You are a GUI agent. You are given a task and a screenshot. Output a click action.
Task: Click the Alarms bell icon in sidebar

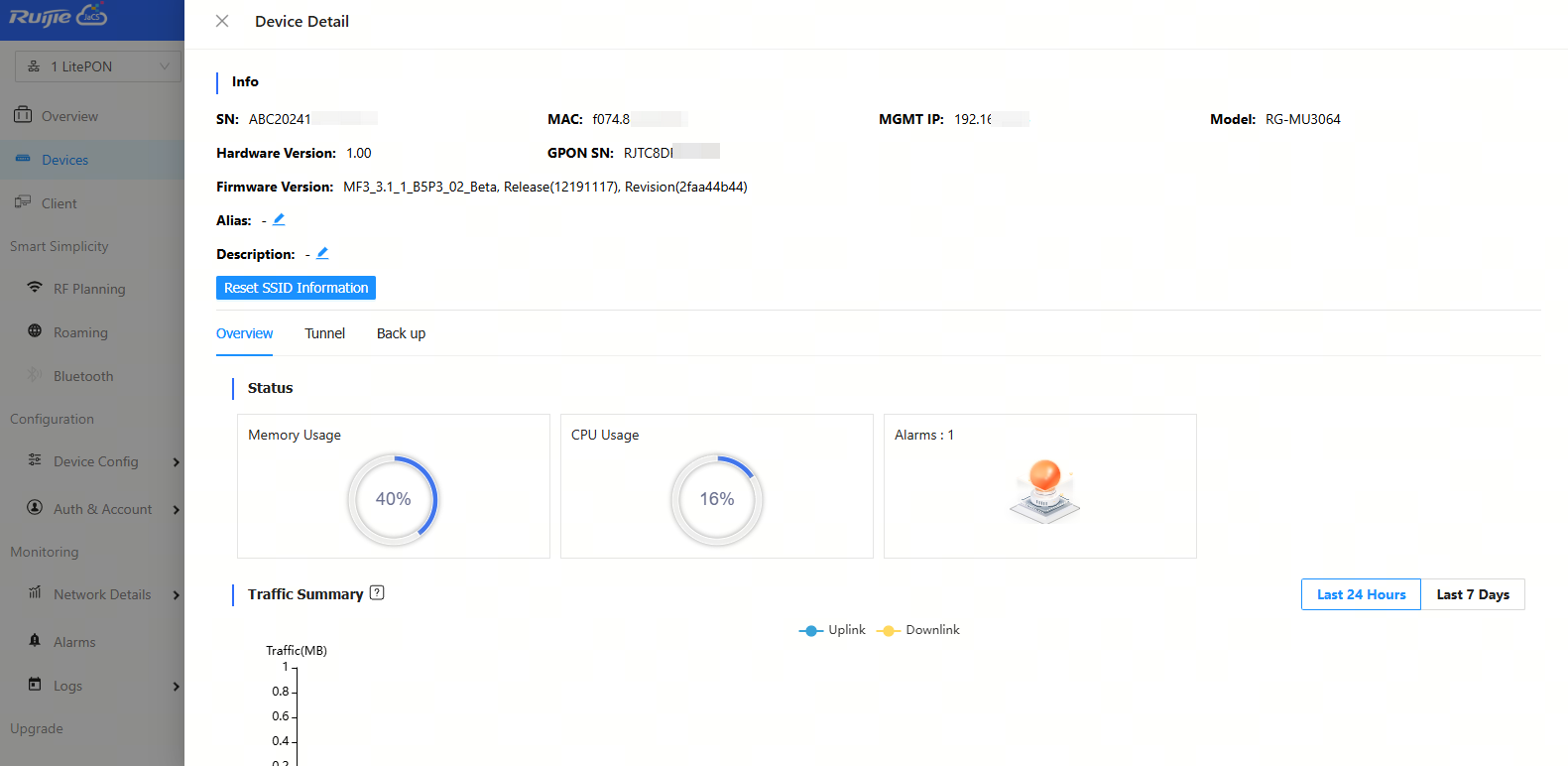[35, 641]
